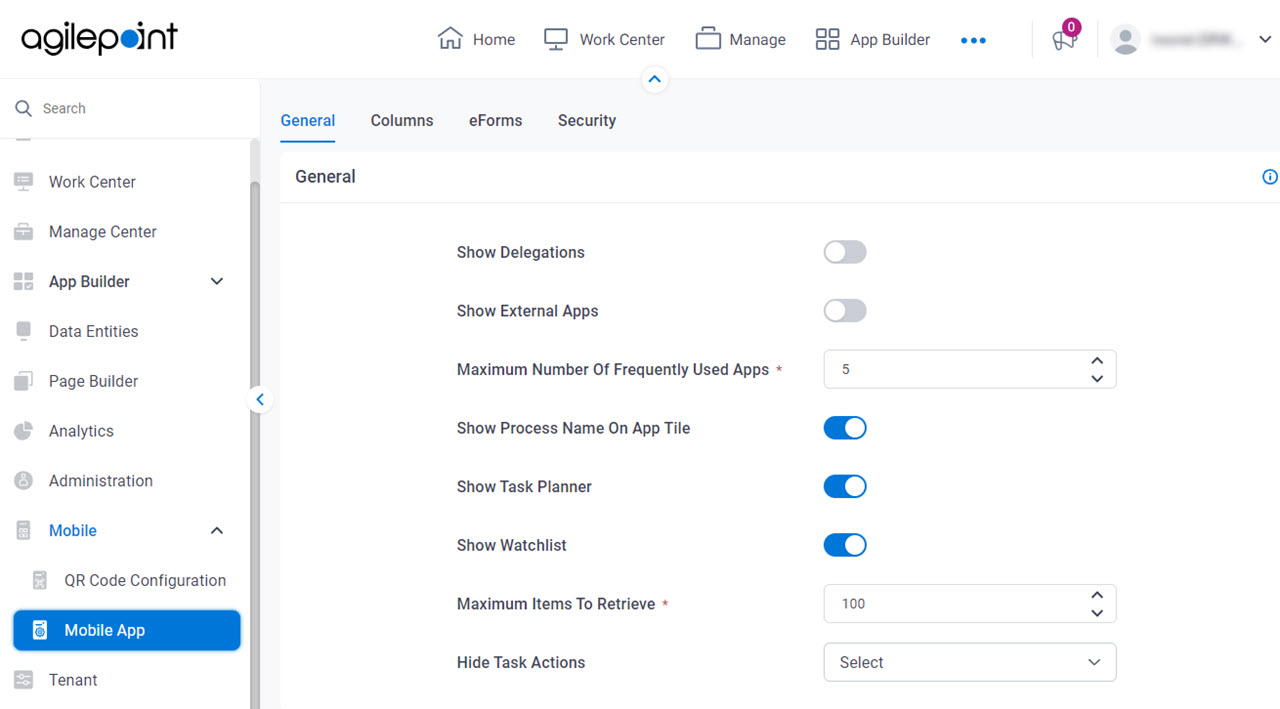
Task: Click the AgilePoint logo
Action: [99, 39]
